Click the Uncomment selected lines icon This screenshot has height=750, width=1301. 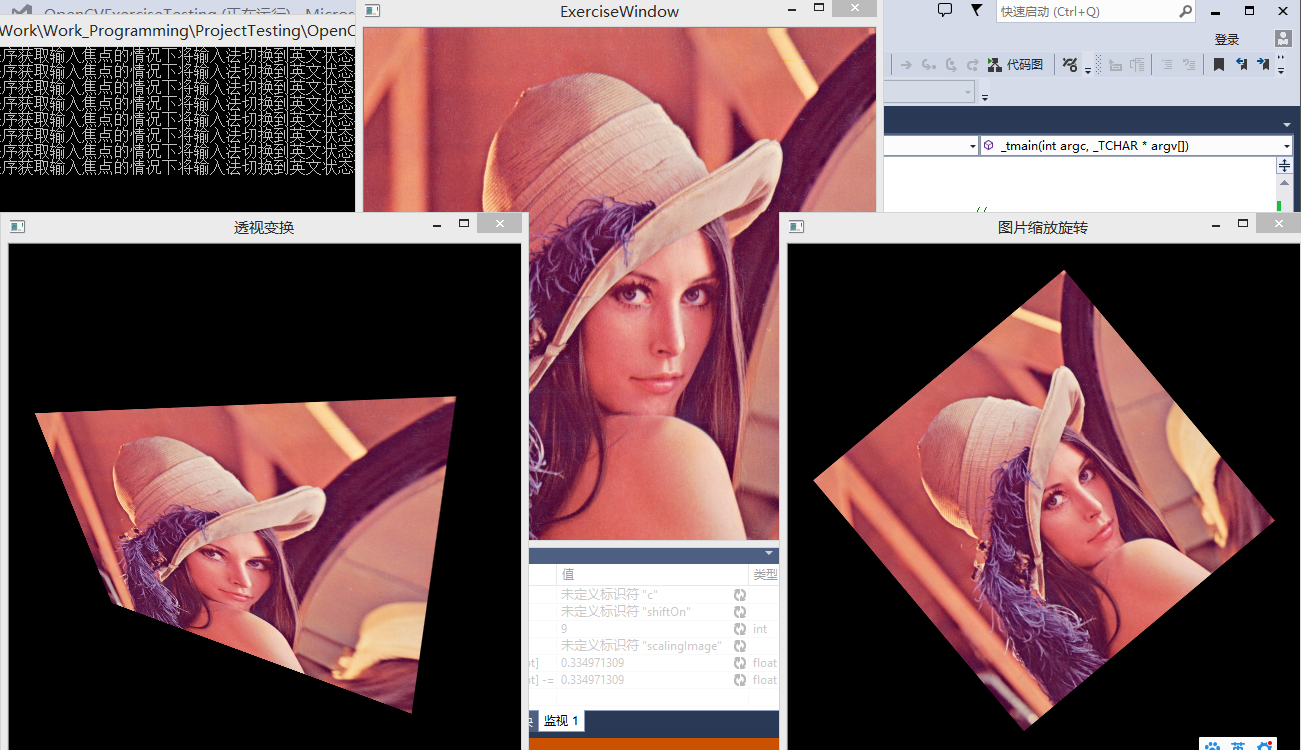(x=1189, y=65)
